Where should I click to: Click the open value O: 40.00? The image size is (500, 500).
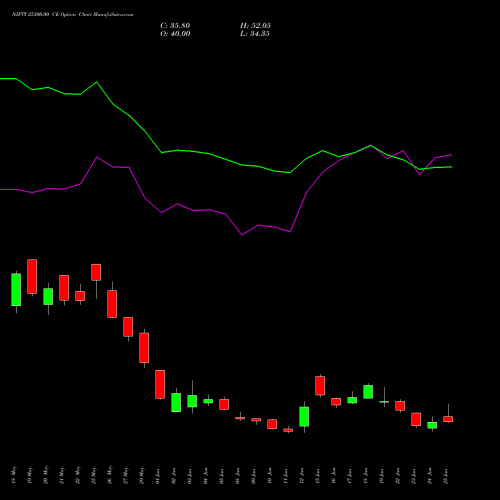click(x=175, y=34)
